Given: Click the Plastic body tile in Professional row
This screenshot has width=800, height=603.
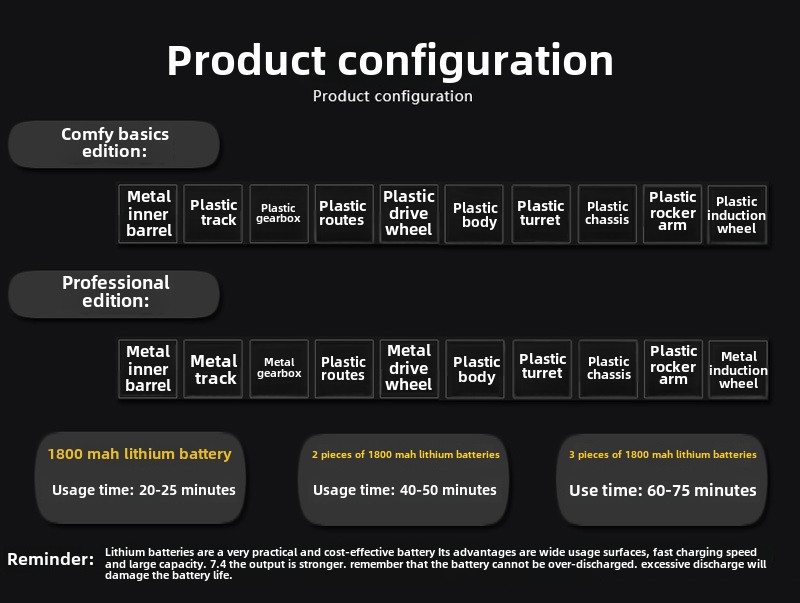Looking at the screenshot, I should coord(475,369).
